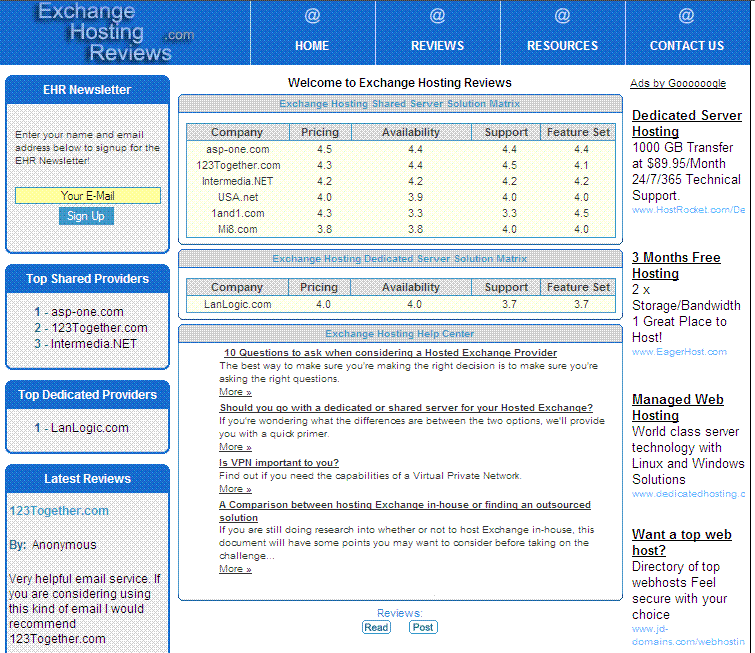Open the CONTACT US navigation item
The height and width of the screenshot is (653, 755).
tap(687, 46)
